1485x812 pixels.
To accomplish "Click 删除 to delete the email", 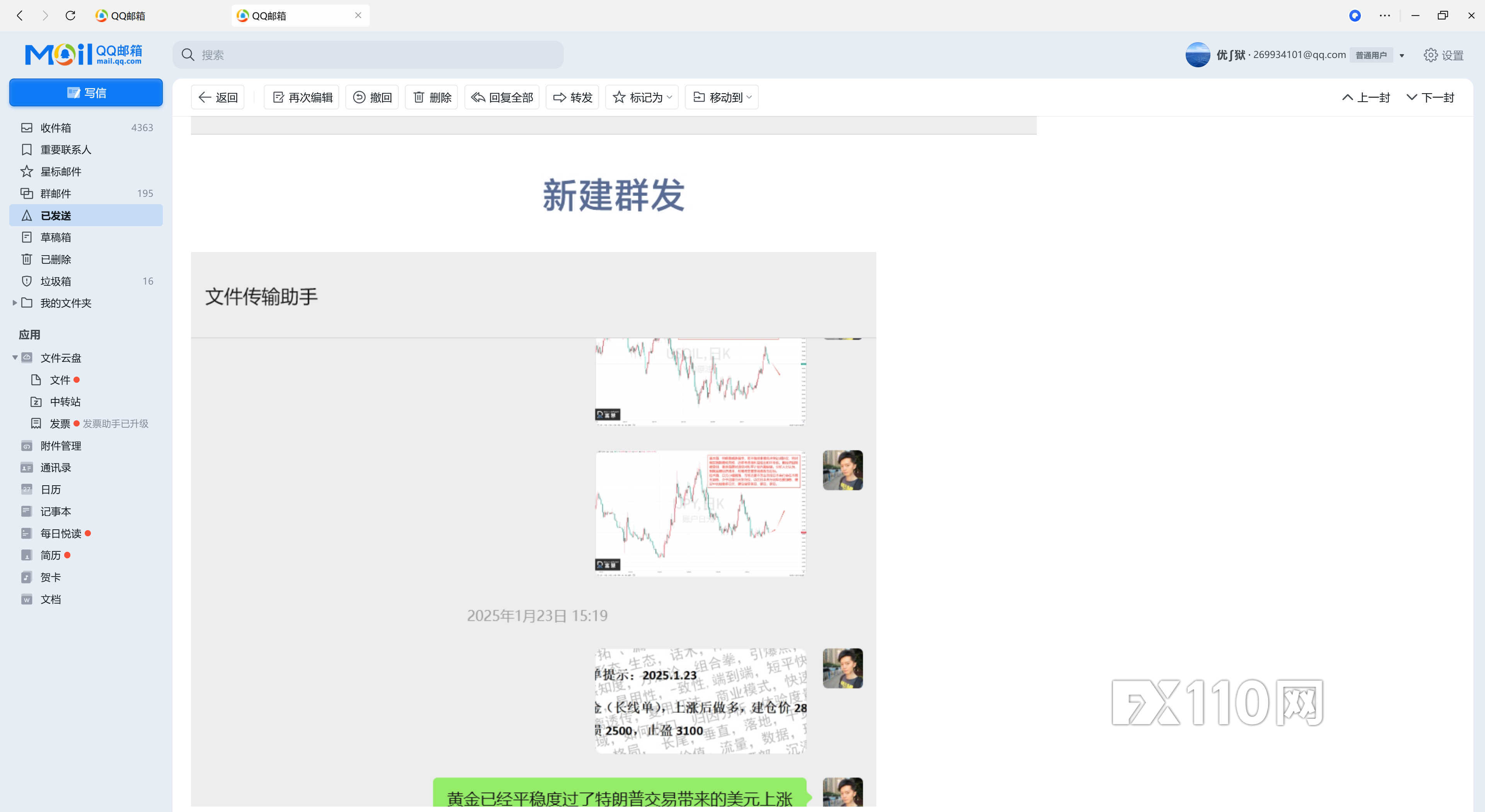I will click(432, 97).
